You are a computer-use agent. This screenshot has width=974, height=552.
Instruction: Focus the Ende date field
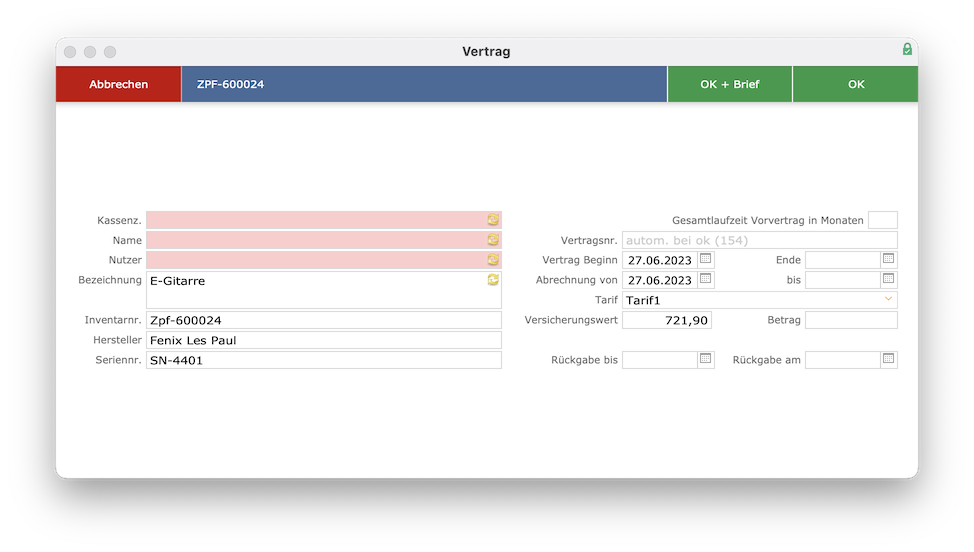pyautogui.click(x=842, y=260)
